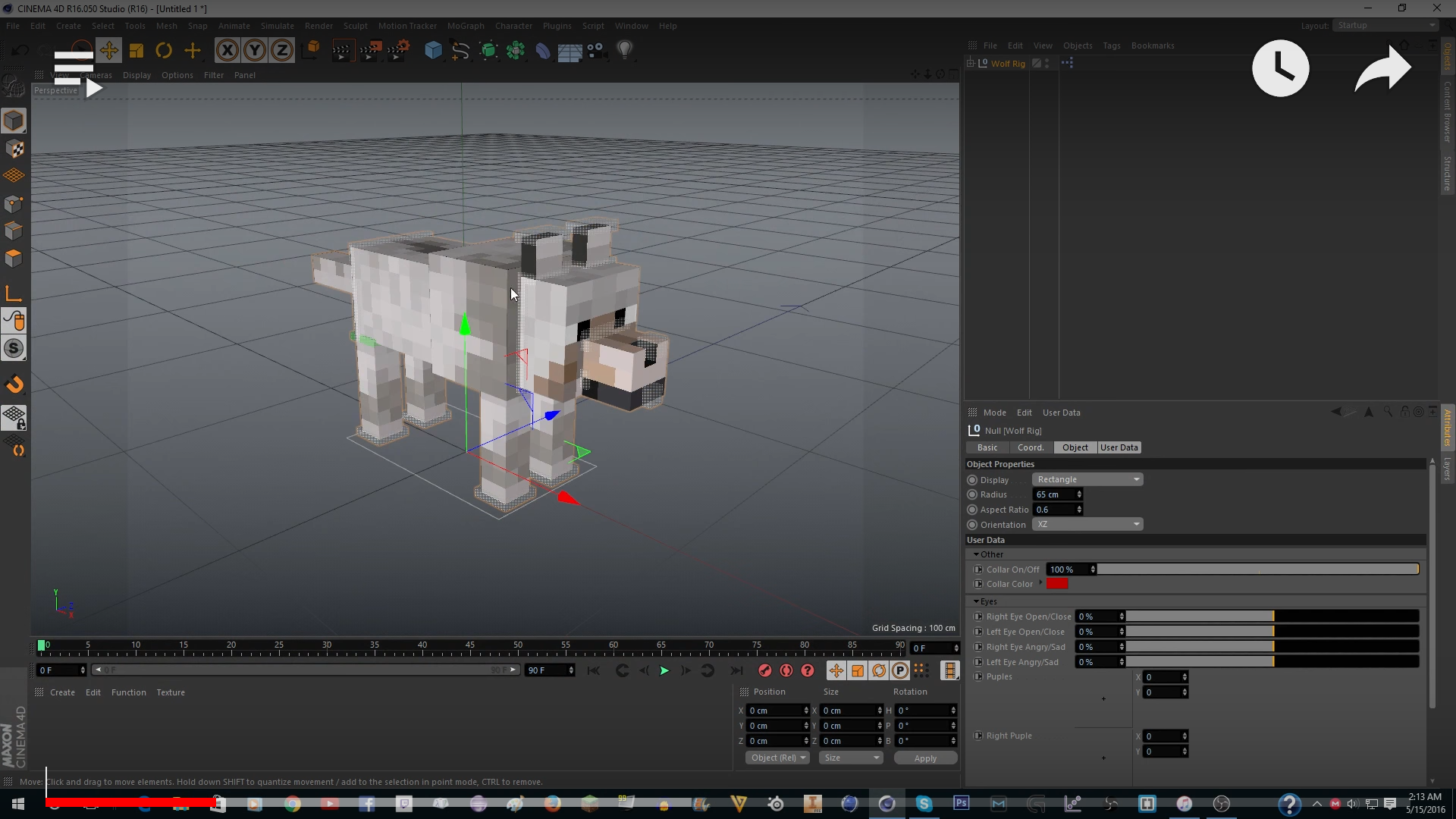Image resolution: width=1456 pixels, height=819 pixels.
Task: Expand the Collar Color arrow
Action: coord(1040,583)
